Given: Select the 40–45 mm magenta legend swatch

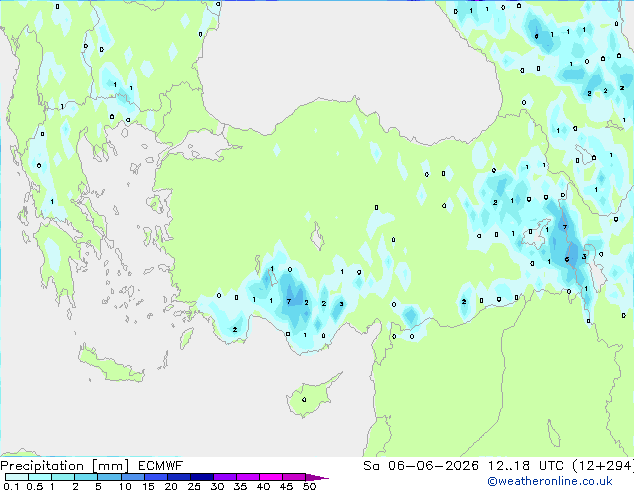Looking at the screenshot, I should [x=271, y=477].
